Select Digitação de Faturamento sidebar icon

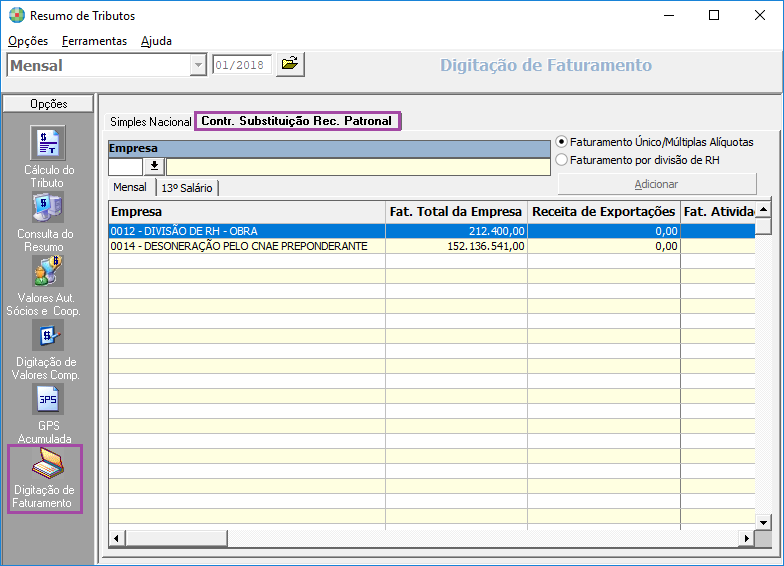click(48, 464)
